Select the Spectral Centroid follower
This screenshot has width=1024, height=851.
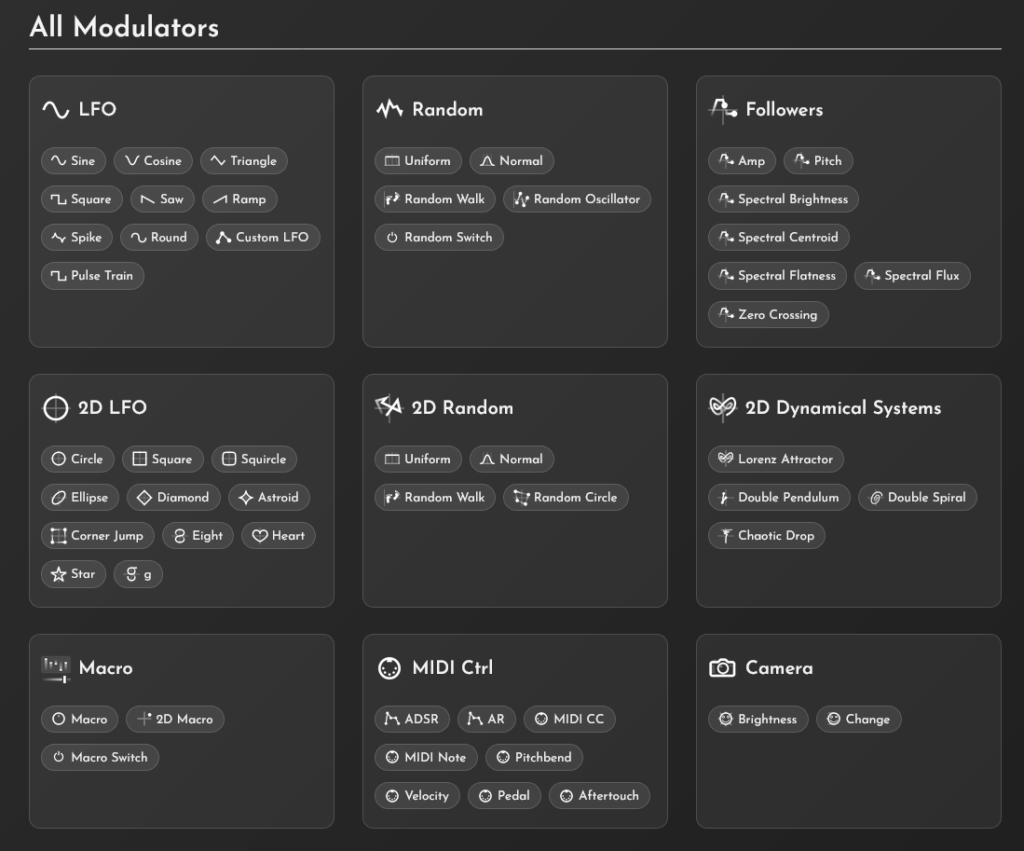tap(779, 238)
